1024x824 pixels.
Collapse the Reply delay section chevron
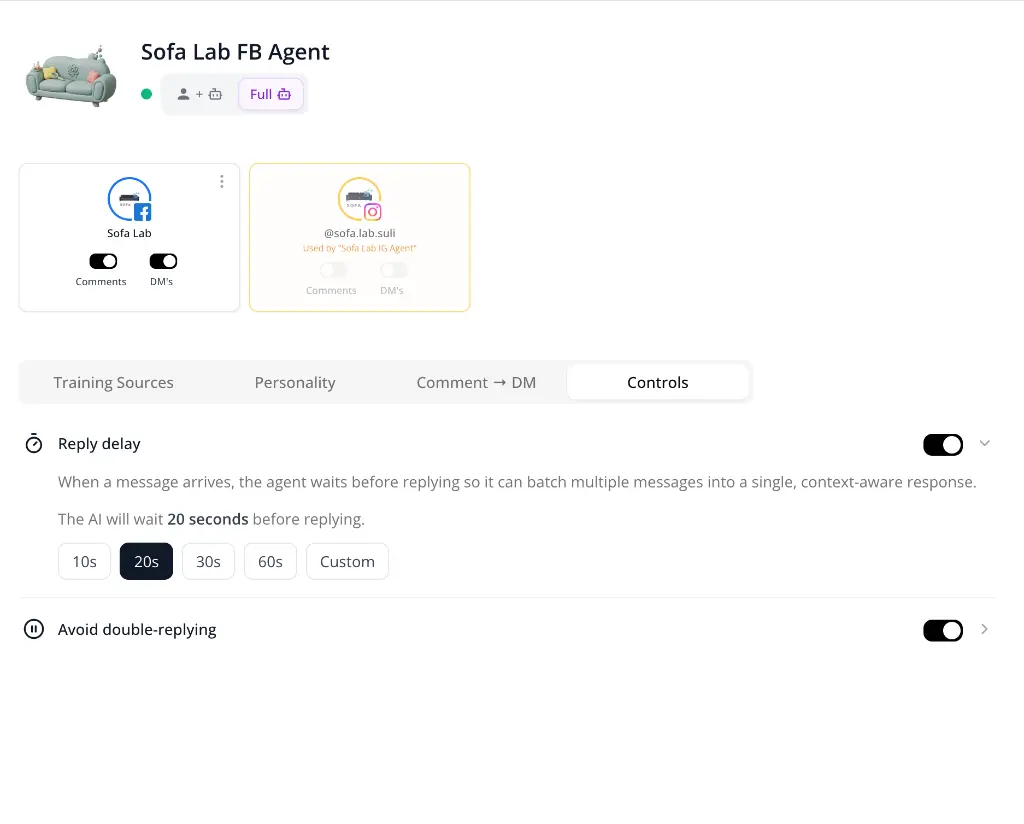[x=985, y=443]
